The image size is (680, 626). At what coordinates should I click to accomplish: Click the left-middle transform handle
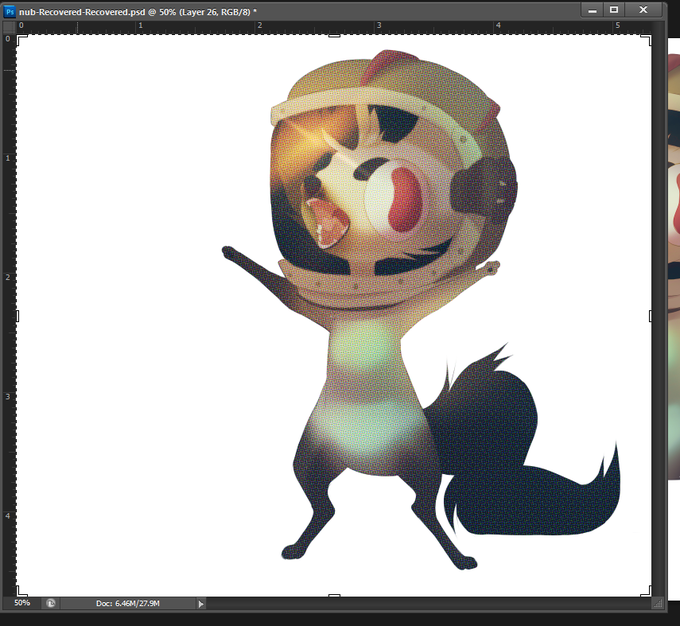point(17,316)
